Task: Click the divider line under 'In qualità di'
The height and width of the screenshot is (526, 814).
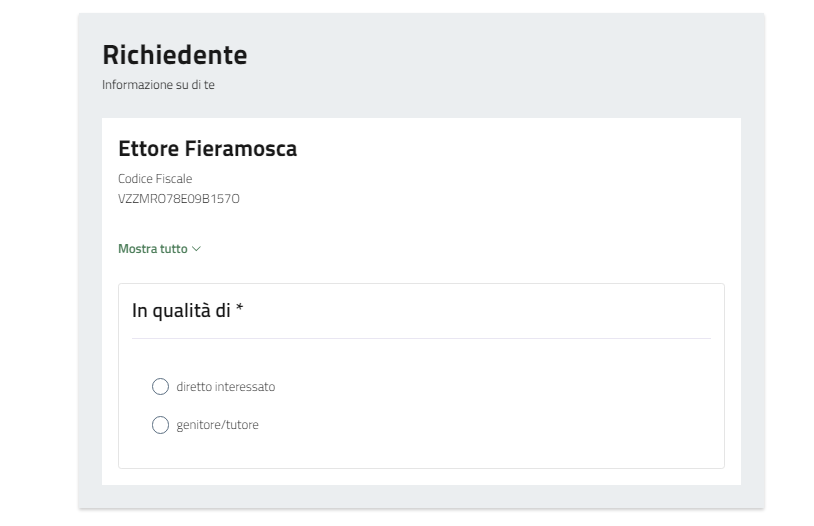Action: [x=421, y=338]
